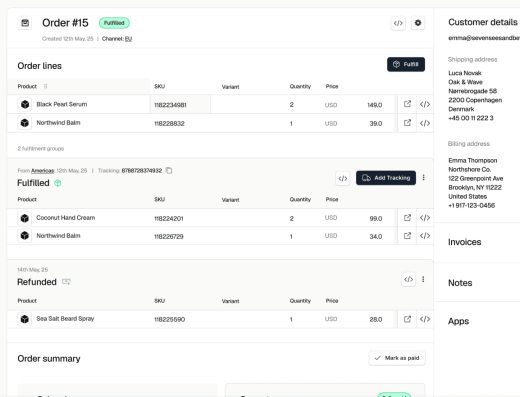Click the Channel link in the order header

(x=128, y=39)
